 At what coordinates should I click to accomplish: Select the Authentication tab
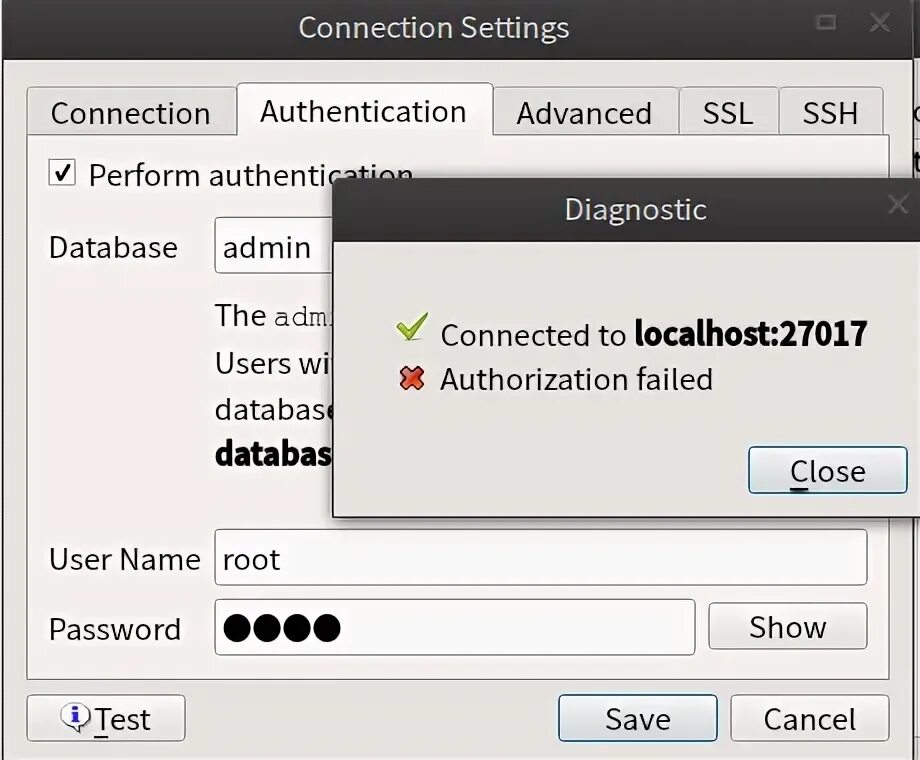364,110
